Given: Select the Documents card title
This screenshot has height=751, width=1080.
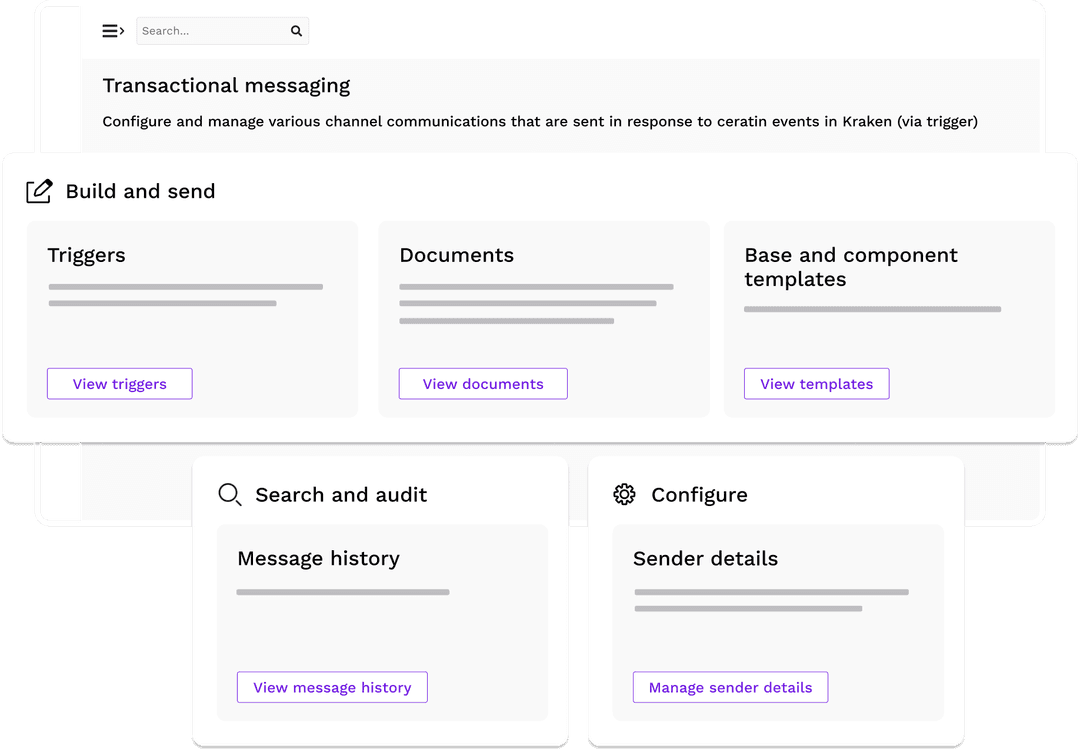Looking at the screenshot, I should [x=456, y=255].
